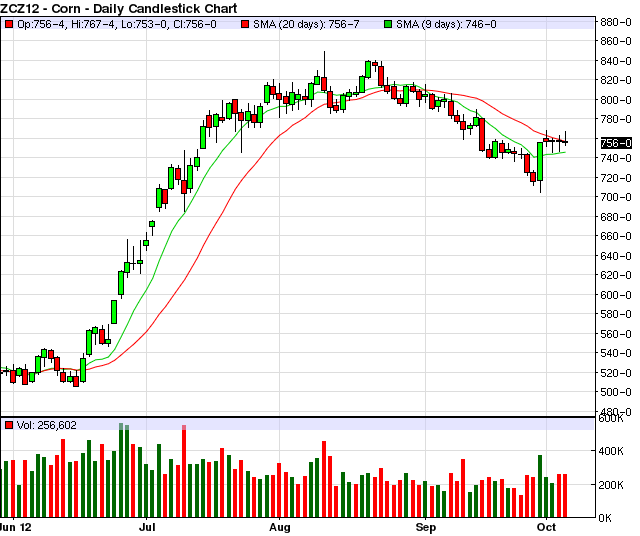The height and width of the screenshot is (536, 640).
Task: Click the 720-0 price axis label
Action: coord(616,178)
